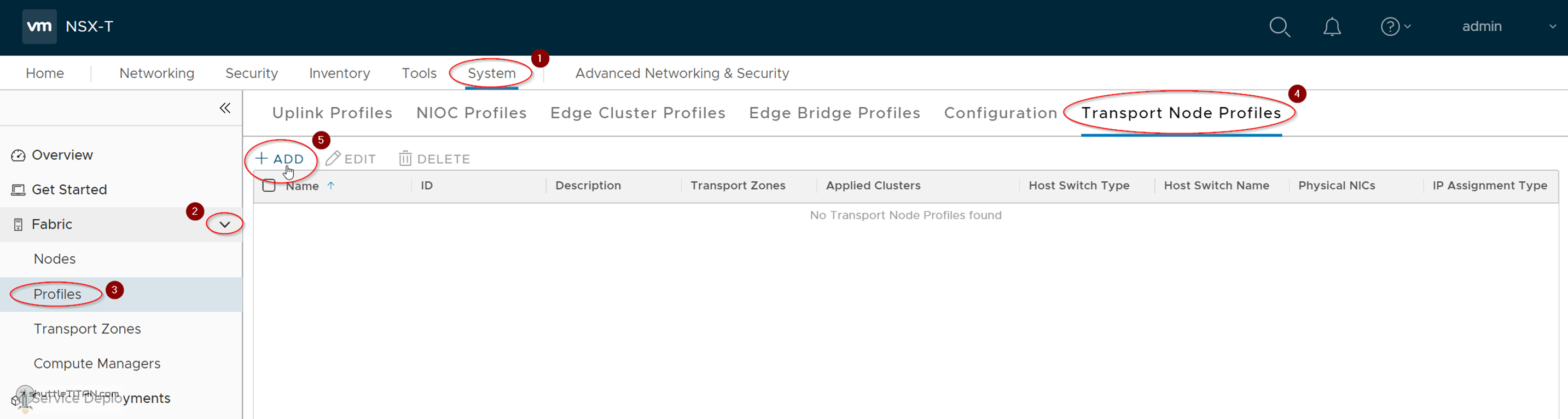Collapse the Fabric section chevron
This screenshot has width=1568, height=419.
tap(224, 224)
